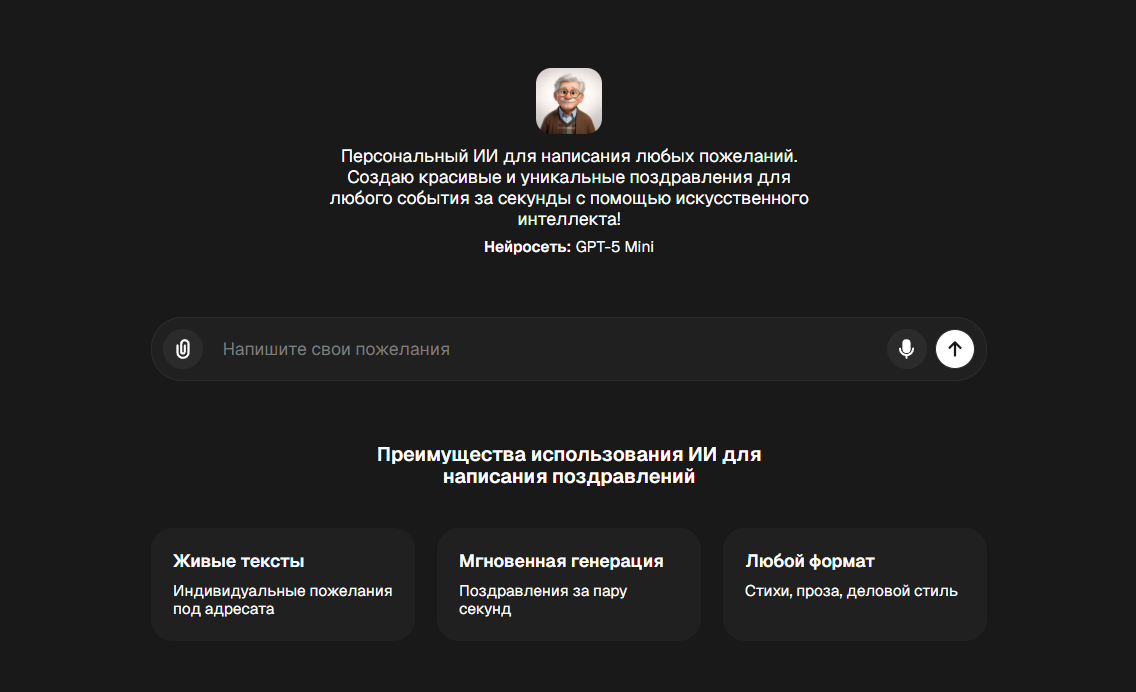This screenshot has width=1136, height=692.
Task: Select the "Мгновенная генерация" card title
Action: click(x=561, y=561)
